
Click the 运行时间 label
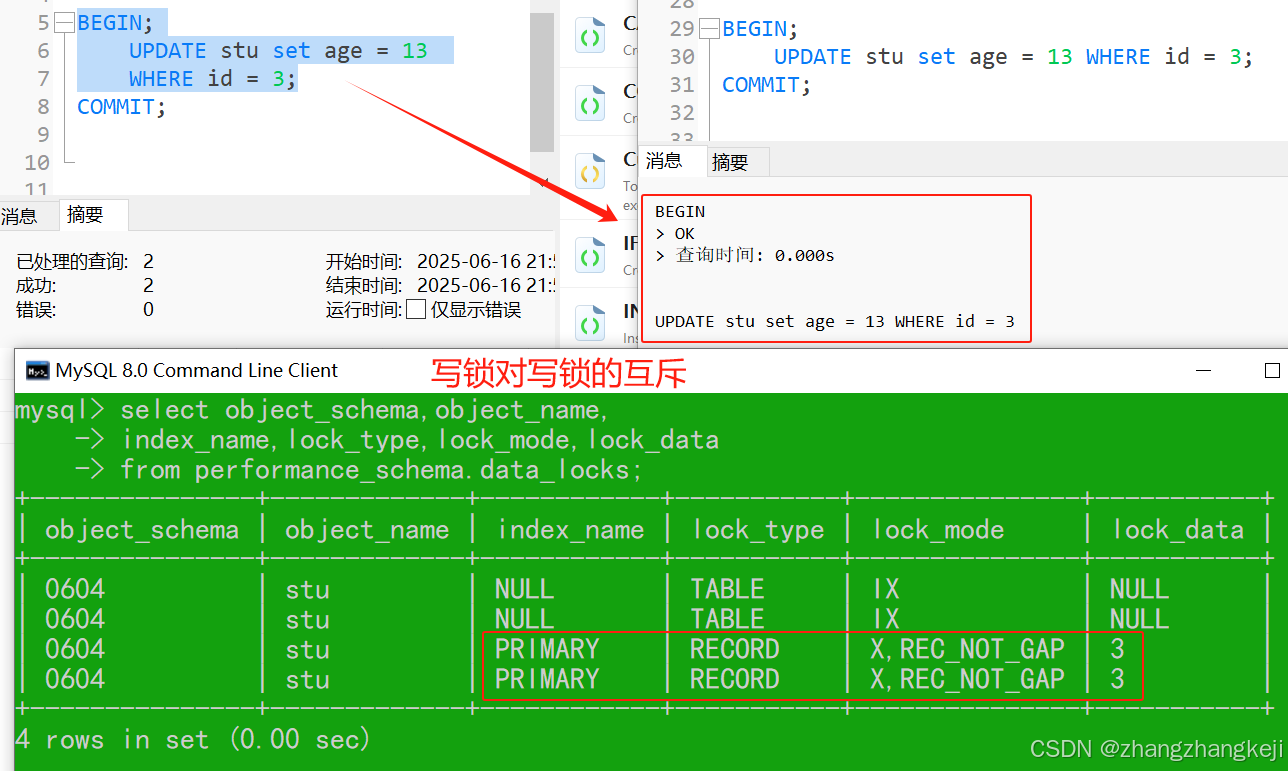coord(364,309)
